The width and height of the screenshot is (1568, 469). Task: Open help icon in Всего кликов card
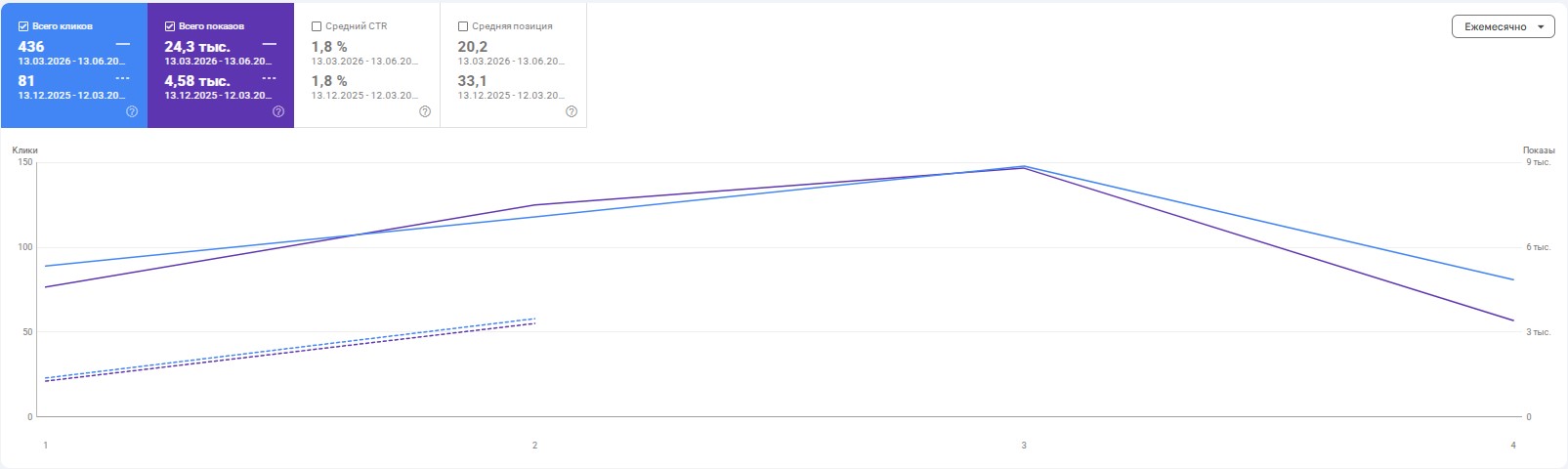click(x=132, y=111)
